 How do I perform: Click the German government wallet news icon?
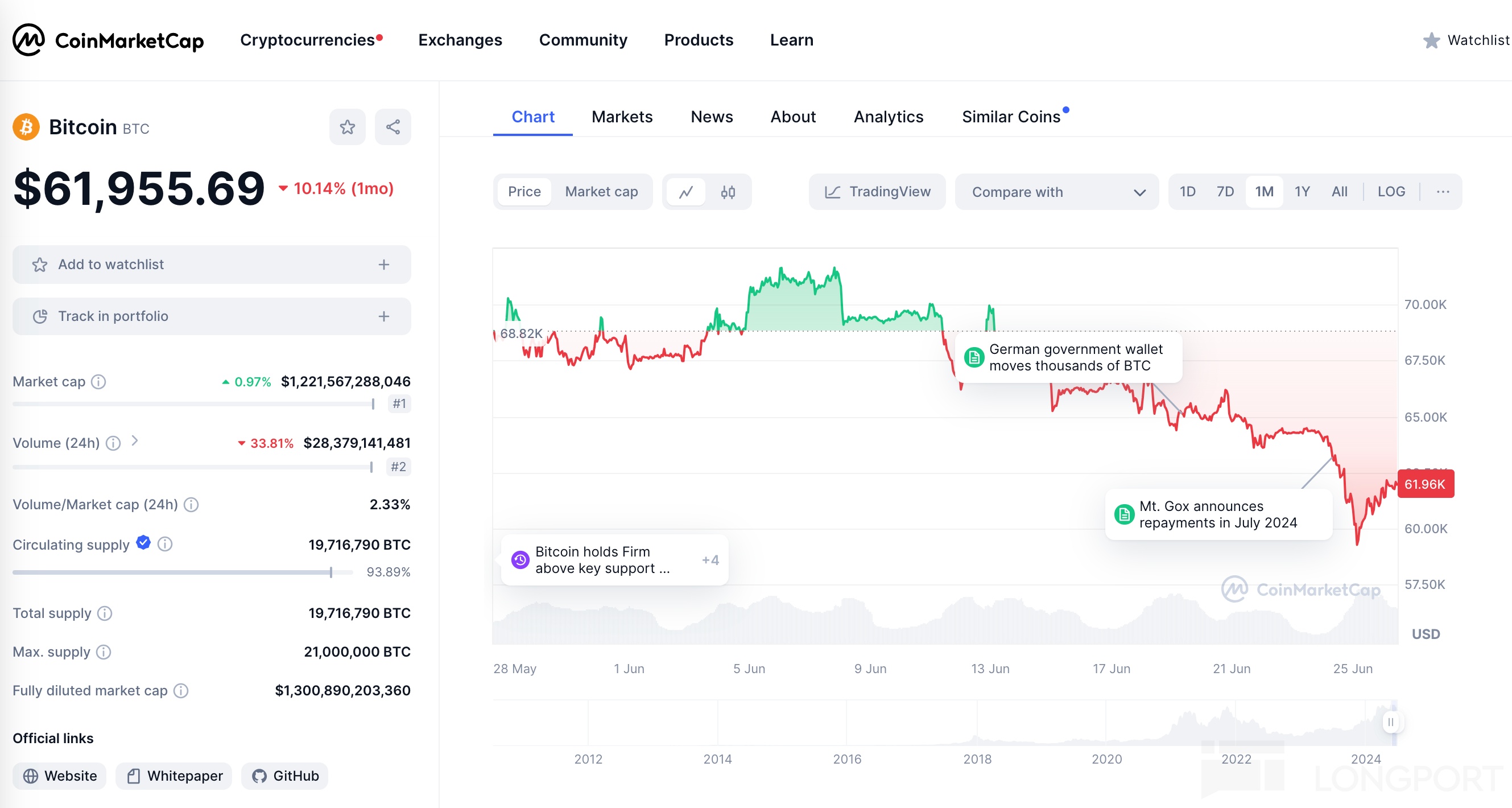point(974,357)
